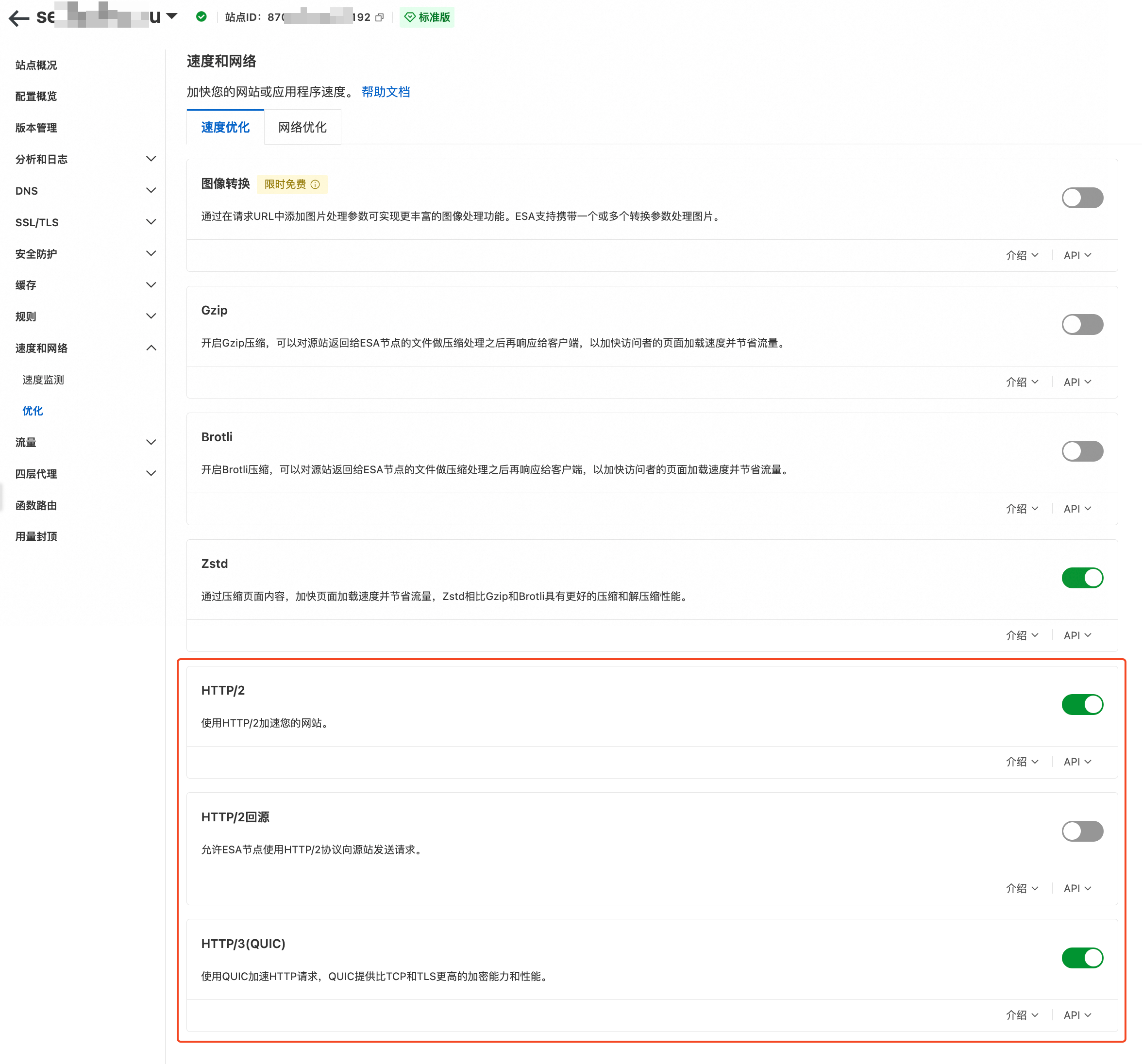
Task: Go to 站点概况 in sidebar
Action: coord(36,65)
